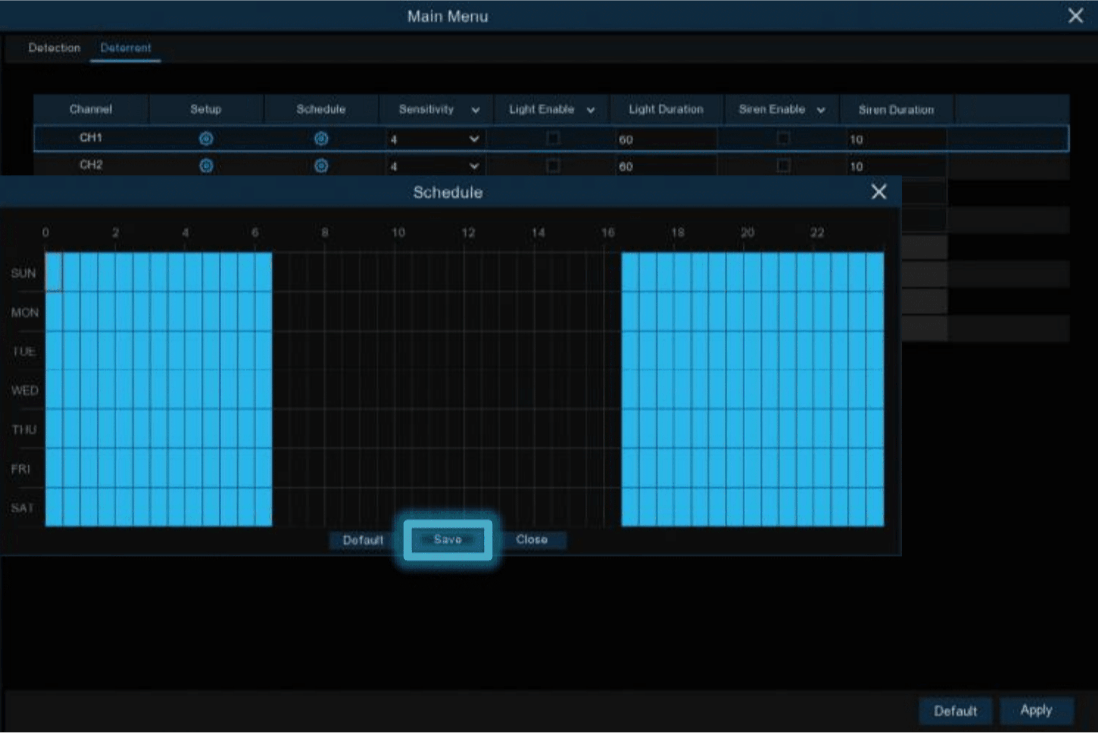Open the Sensitivity dropdown for CH1

[435, 139]
